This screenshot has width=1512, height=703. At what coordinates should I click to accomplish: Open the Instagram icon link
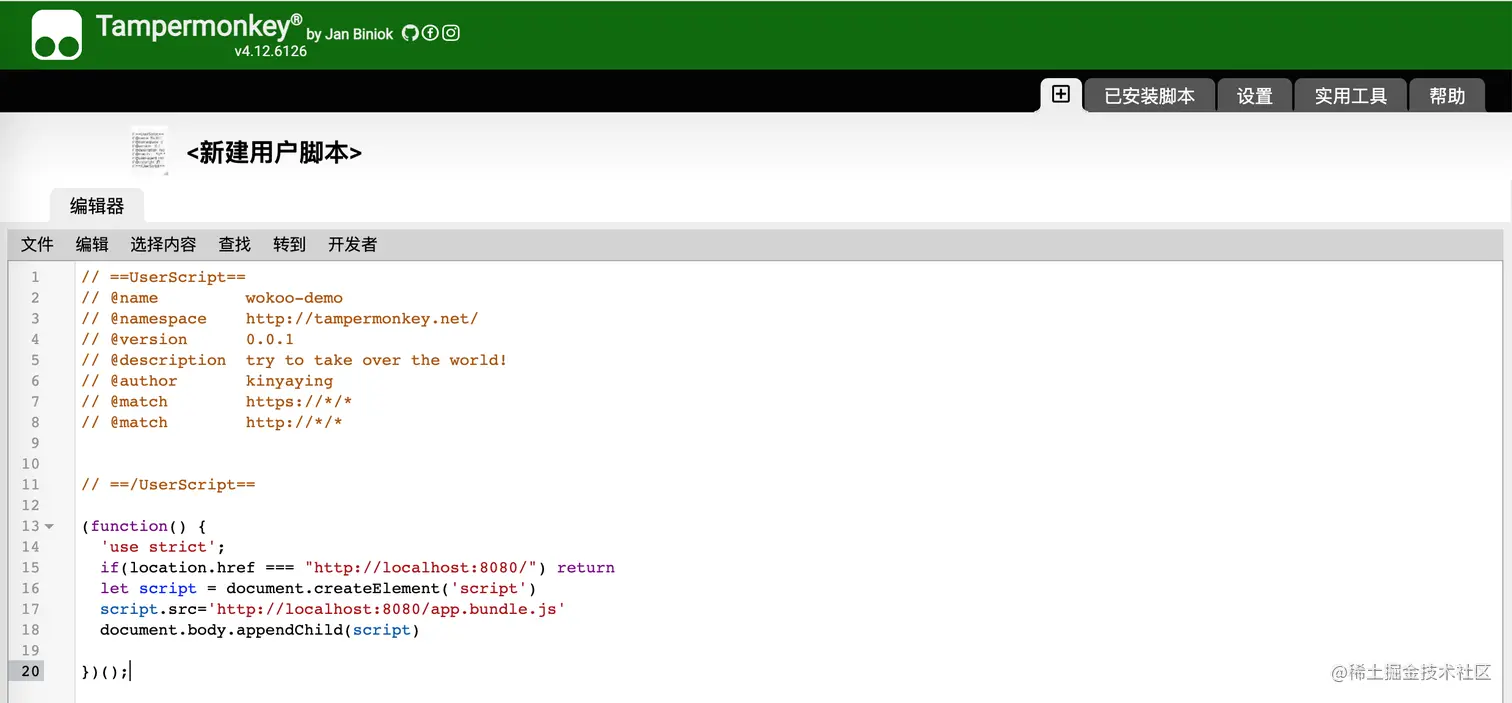(x=451, y=33)
